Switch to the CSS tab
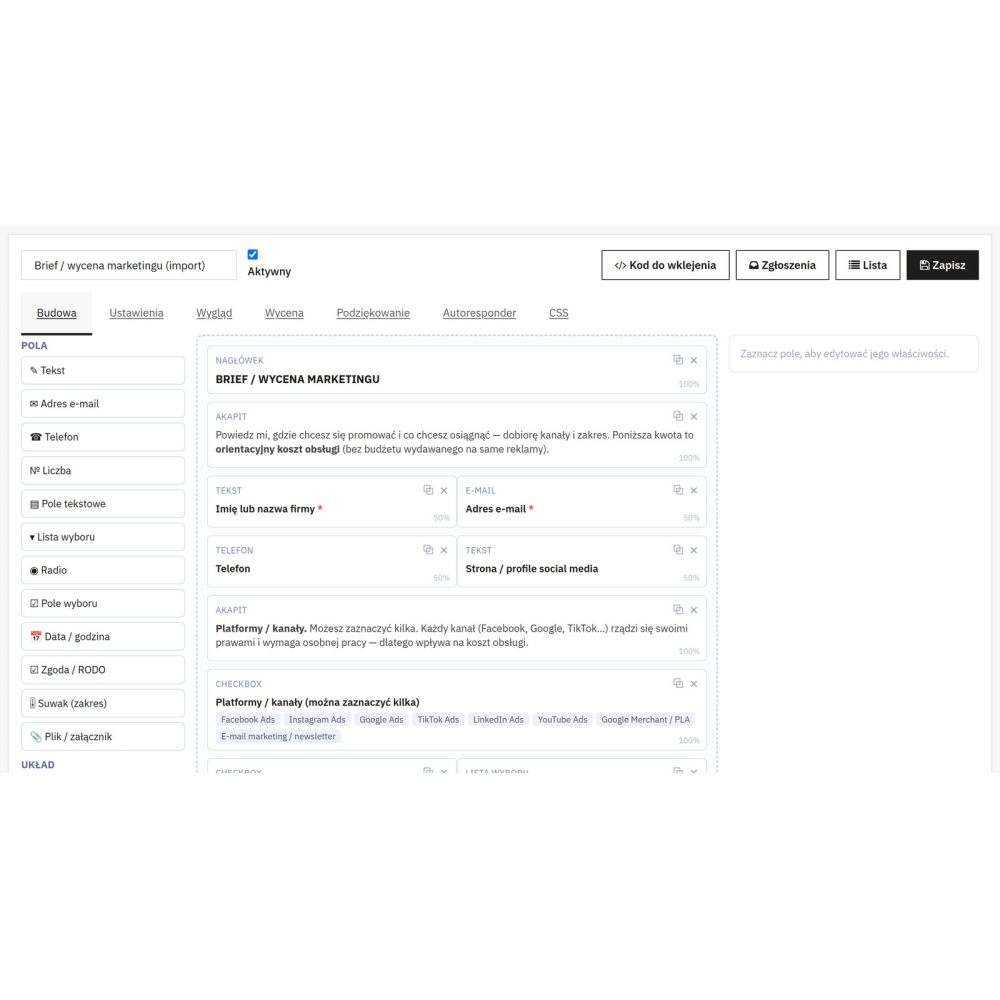The image size is (1000, 1000). [x=559, y=313]
